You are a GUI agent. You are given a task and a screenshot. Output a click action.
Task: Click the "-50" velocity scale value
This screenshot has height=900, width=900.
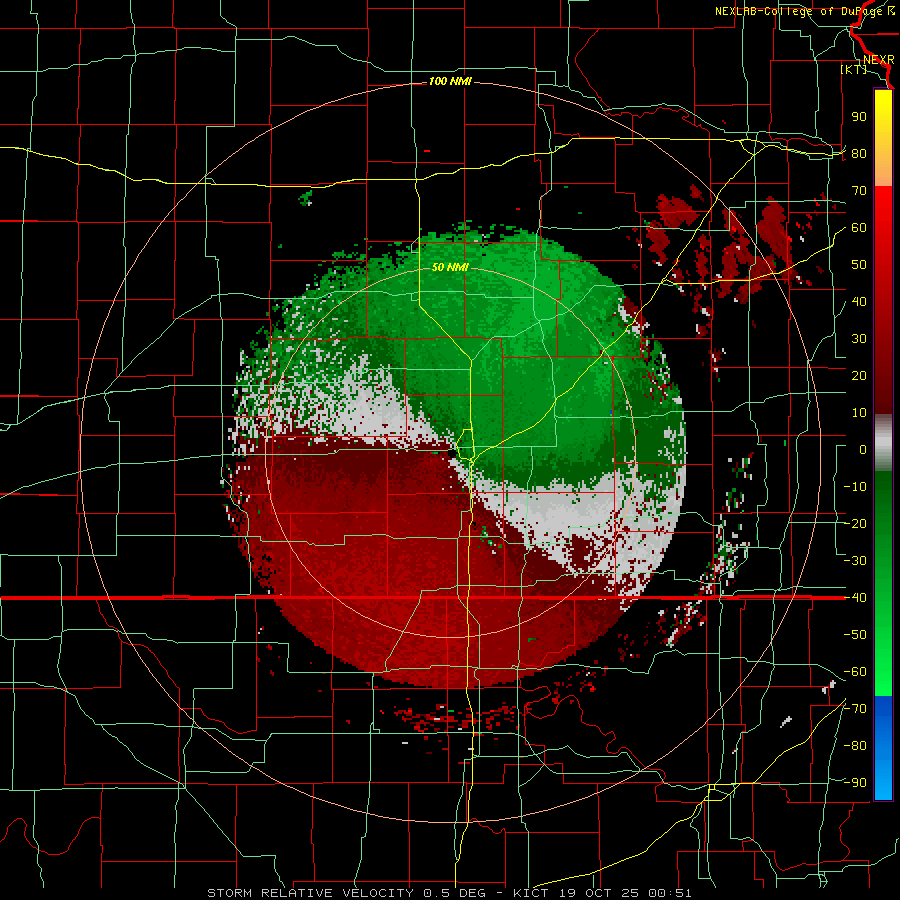click(855, 635)
